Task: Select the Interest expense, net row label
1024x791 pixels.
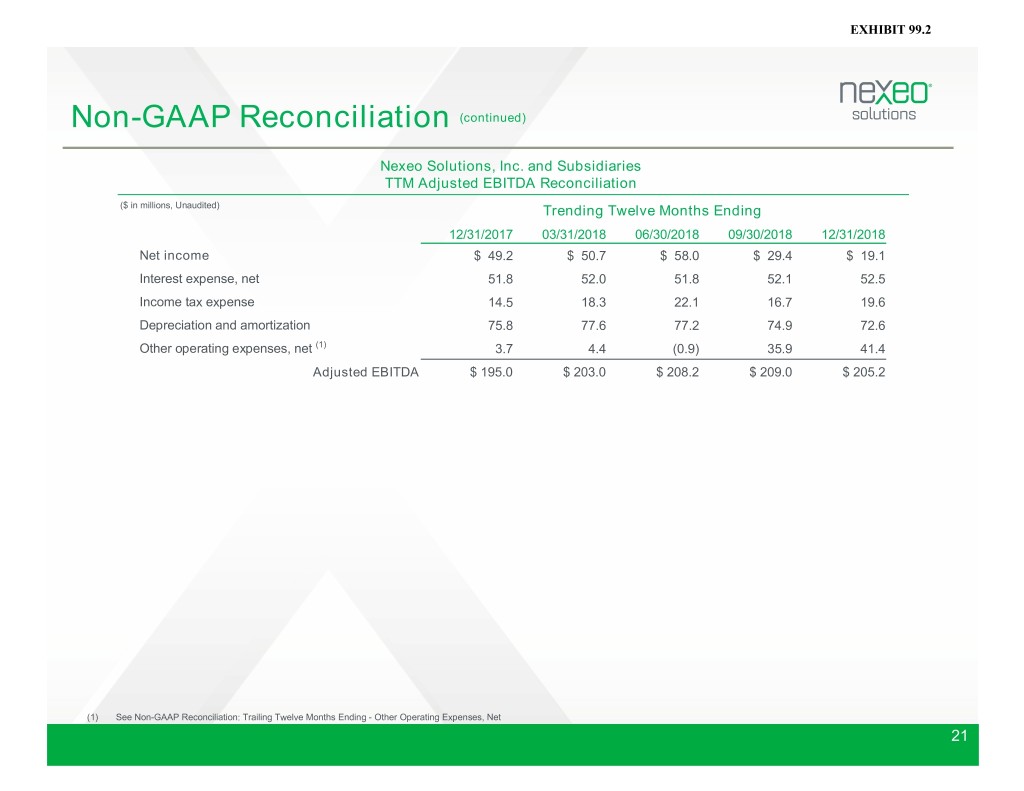Action: (200, 279)
